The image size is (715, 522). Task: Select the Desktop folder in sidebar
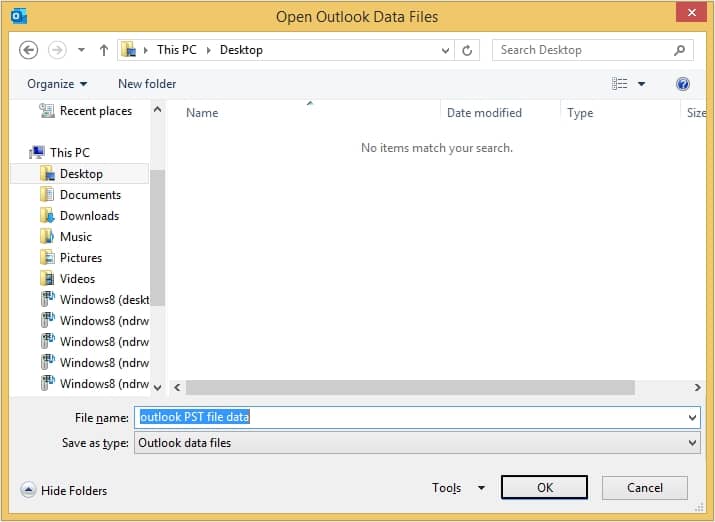(80, 174)
